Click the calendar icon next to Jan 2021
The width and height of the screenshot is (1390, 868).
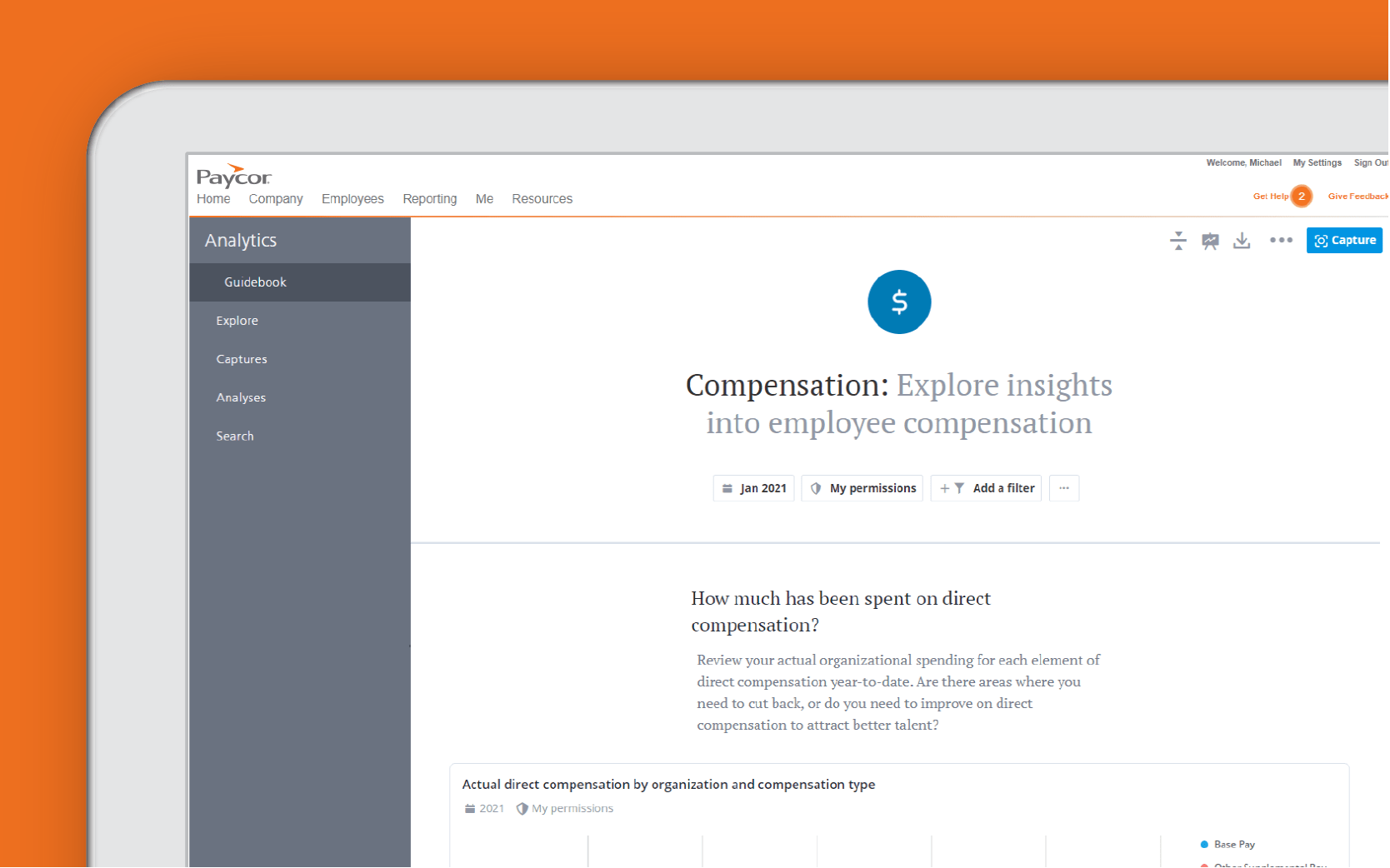point(728,488)
